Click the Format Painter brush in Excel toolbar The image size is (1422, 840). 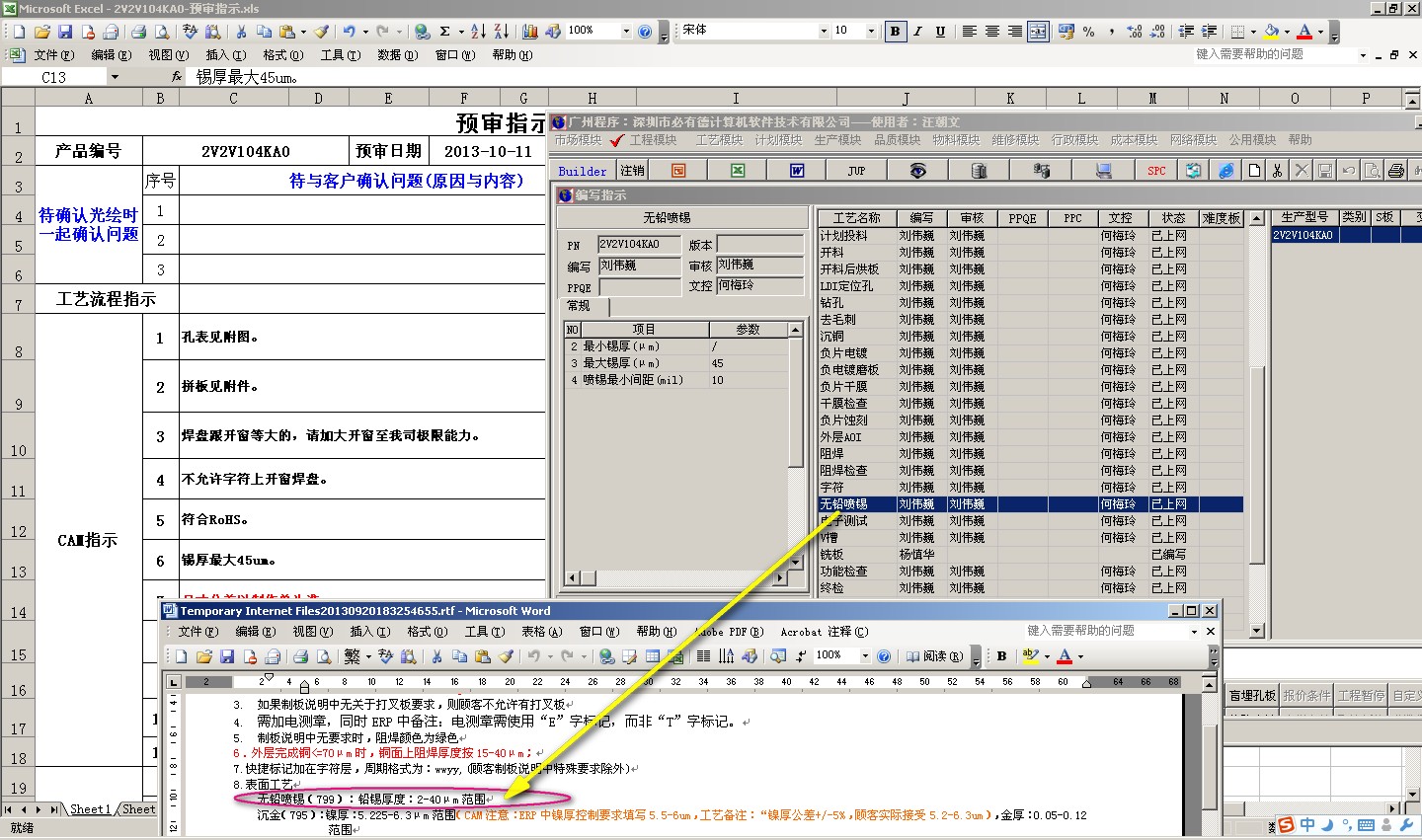point(321,32)
